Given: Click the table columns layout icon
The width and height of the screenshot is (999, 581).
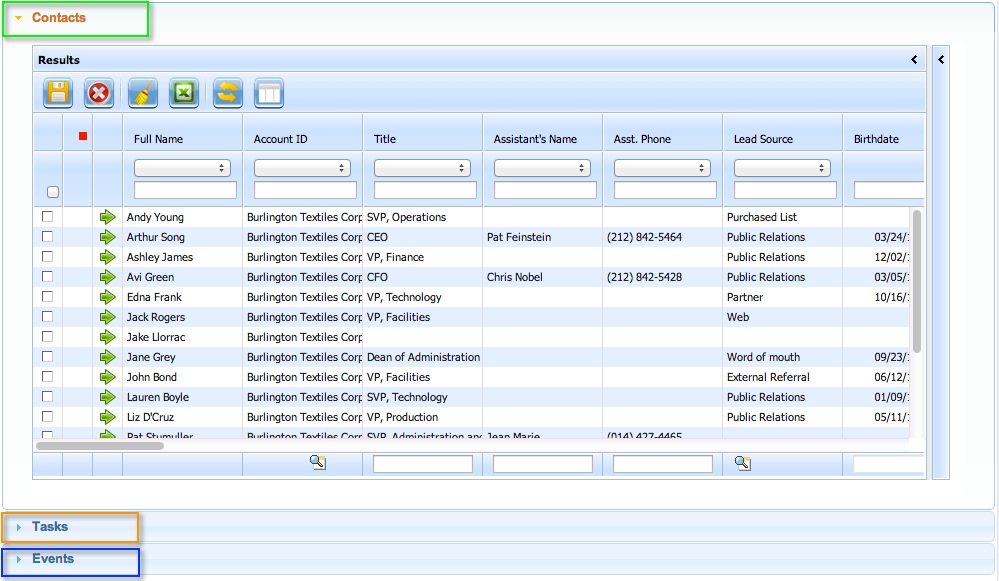Looking at the screenshot, I should tap(269, 93).
